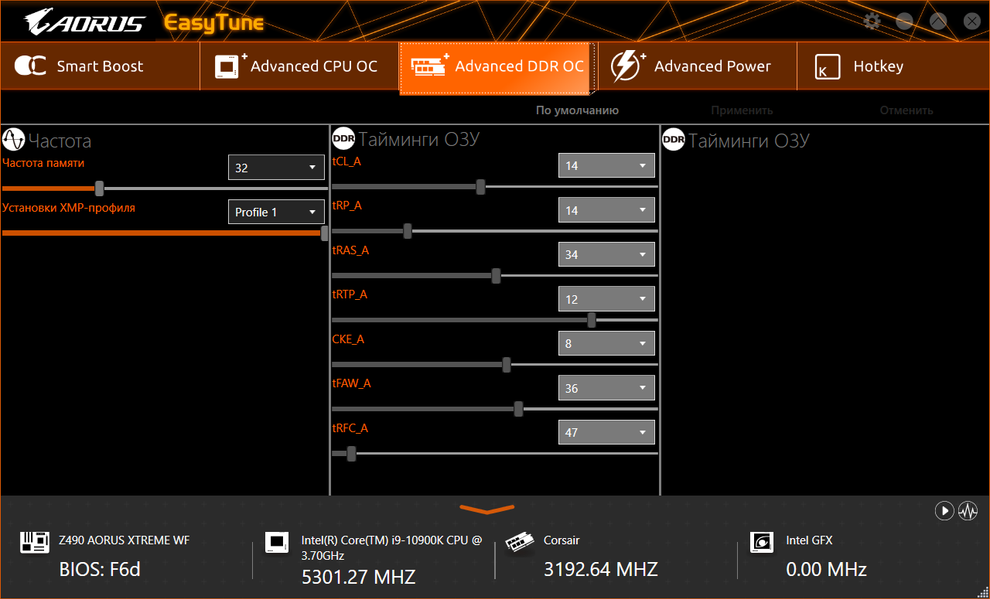The width and height of the screenshot is (990, 599).
Task: Click the tFAW_A slider handle
Action: tap(518, 409)
